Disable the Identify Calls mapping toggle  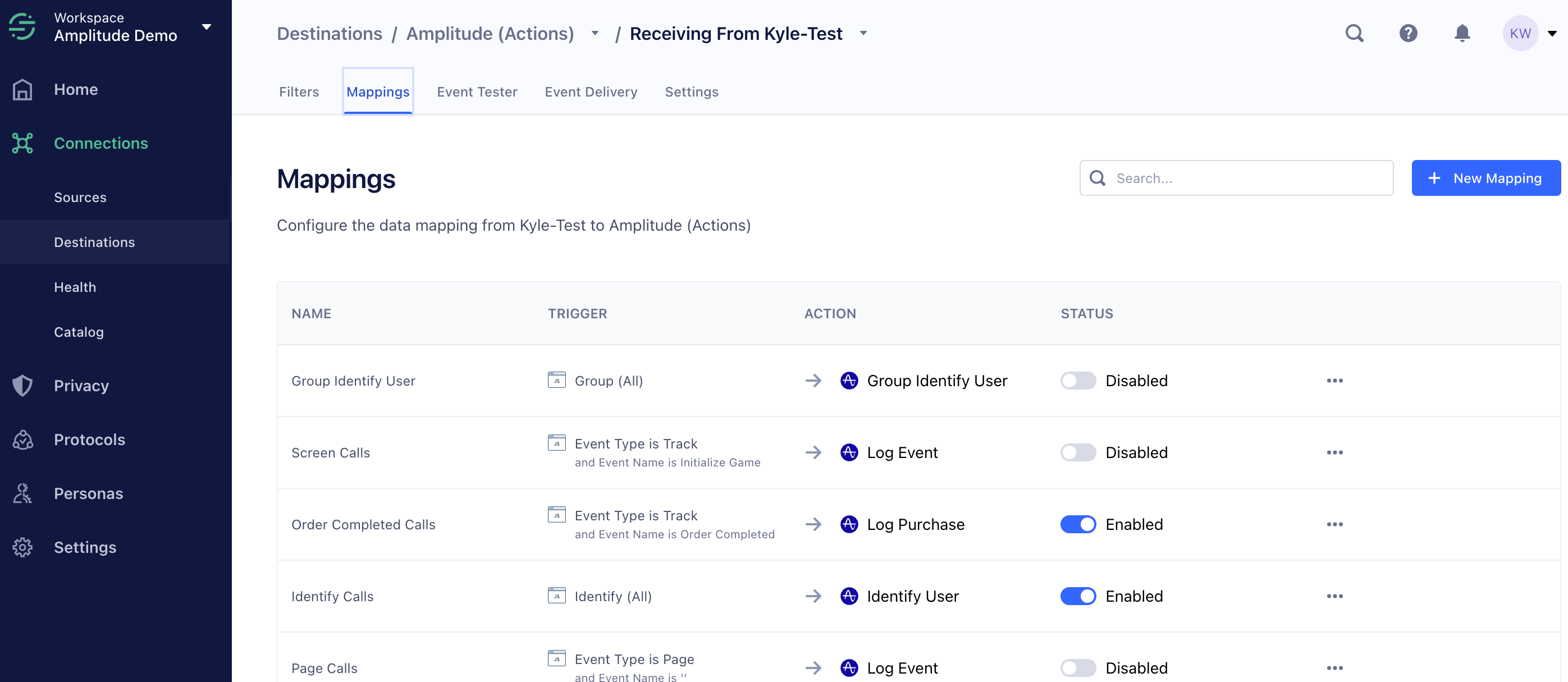[1077, 596]
